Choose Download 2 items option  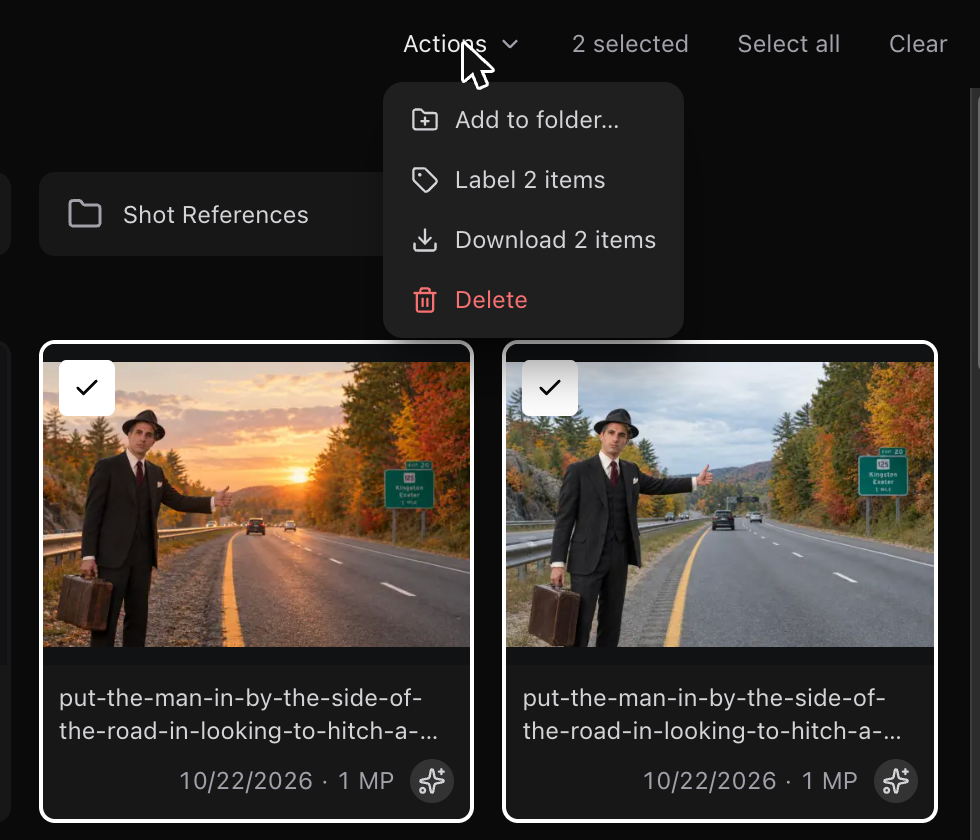pyautogui.click(x=533, y=240)
